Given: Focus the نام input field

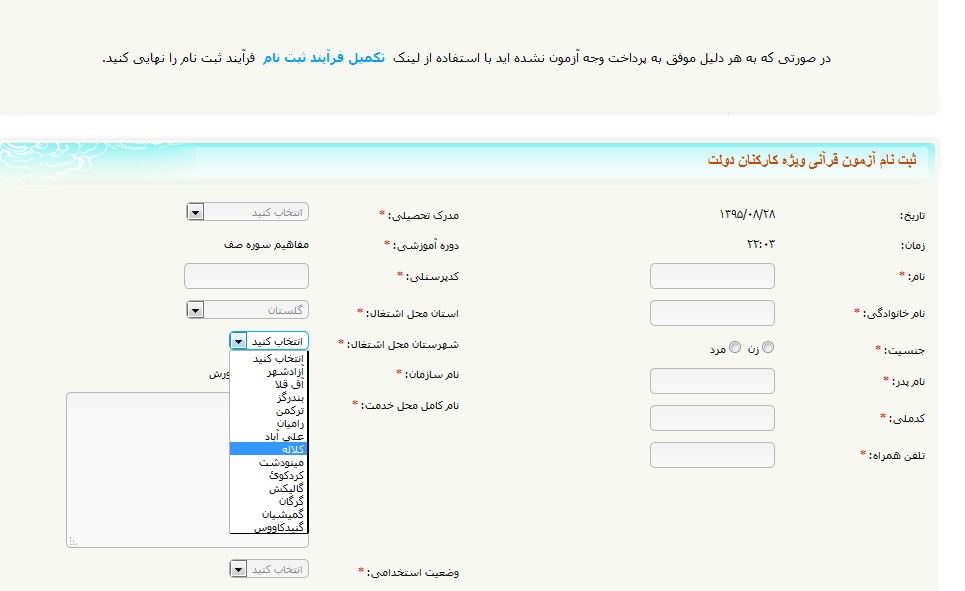Looking at the screenshot, I should pos(712,276).
